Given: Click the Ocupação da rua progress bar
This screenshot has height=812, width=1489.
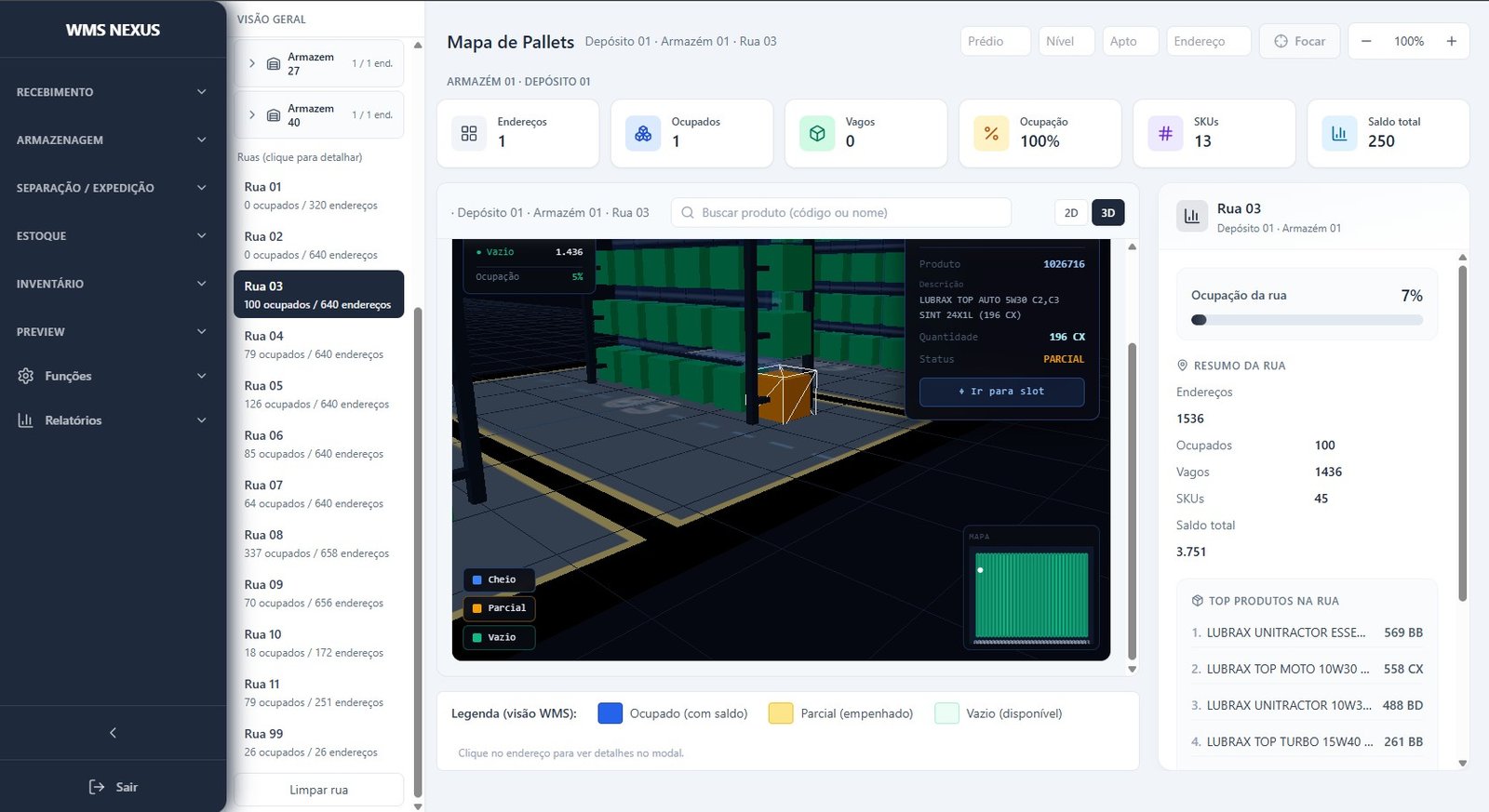Looking at the screenshot, I should tap(1306, 320).
